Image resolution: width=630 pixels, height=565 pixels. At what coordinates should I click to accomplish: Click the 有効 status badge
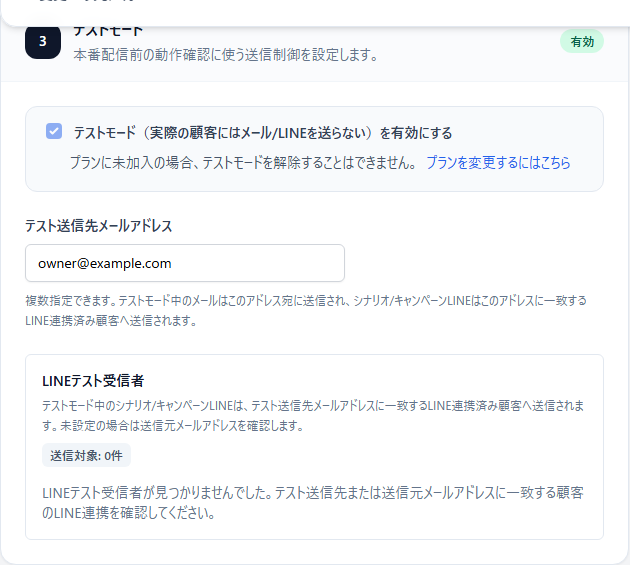582,41
